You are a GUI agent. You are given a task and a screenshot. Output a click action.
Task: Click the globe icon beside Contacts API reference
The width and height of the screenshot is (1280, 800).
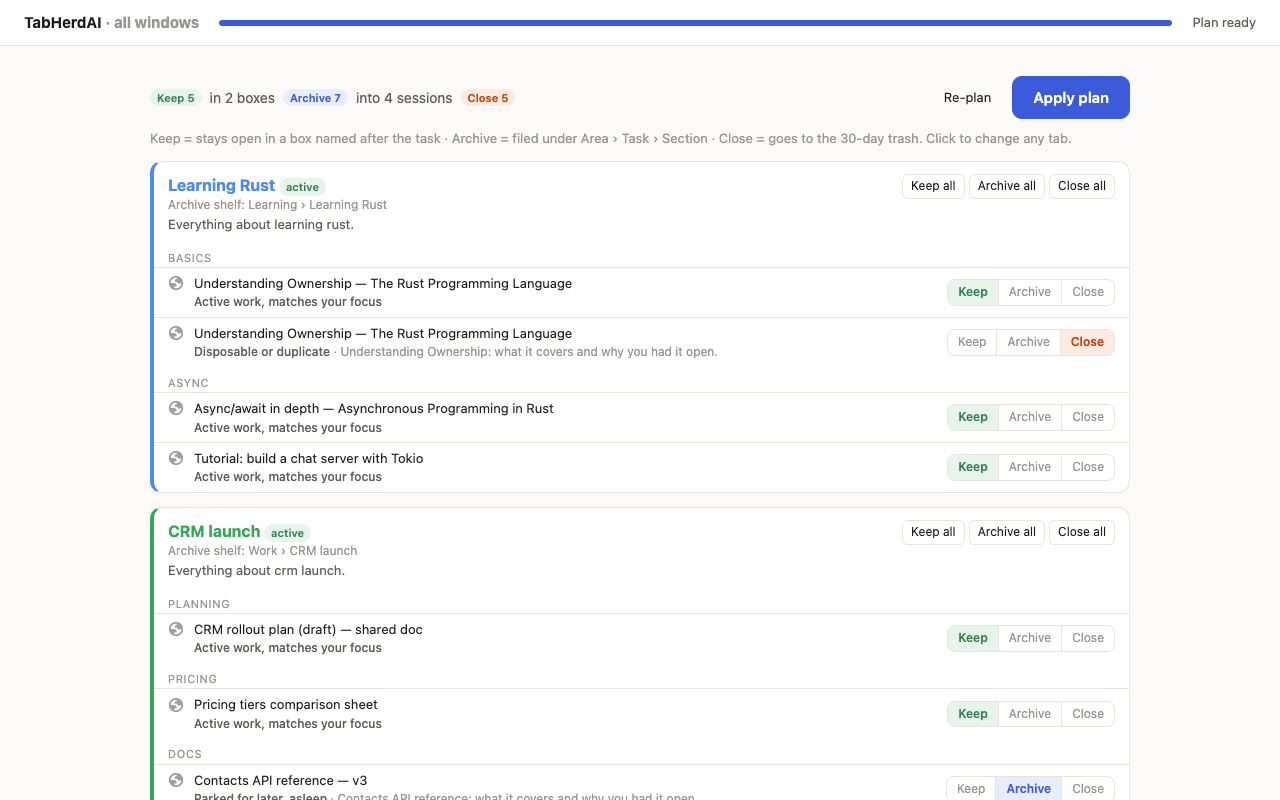pyautogui.click(x=176, y=780)
